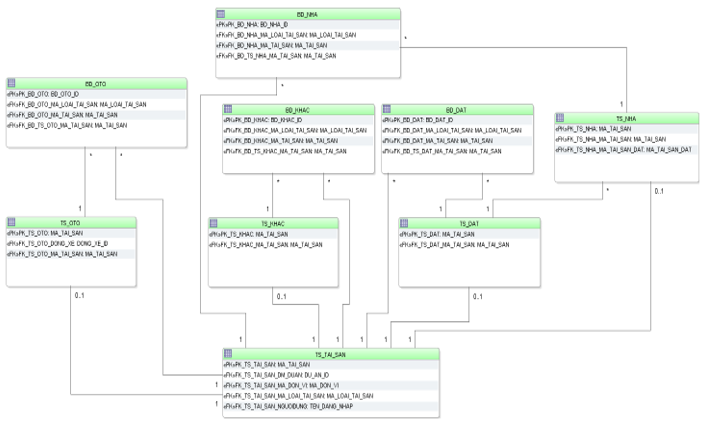
Task: Click the table icon of TS_DAT
Action: tap(406, 223)
